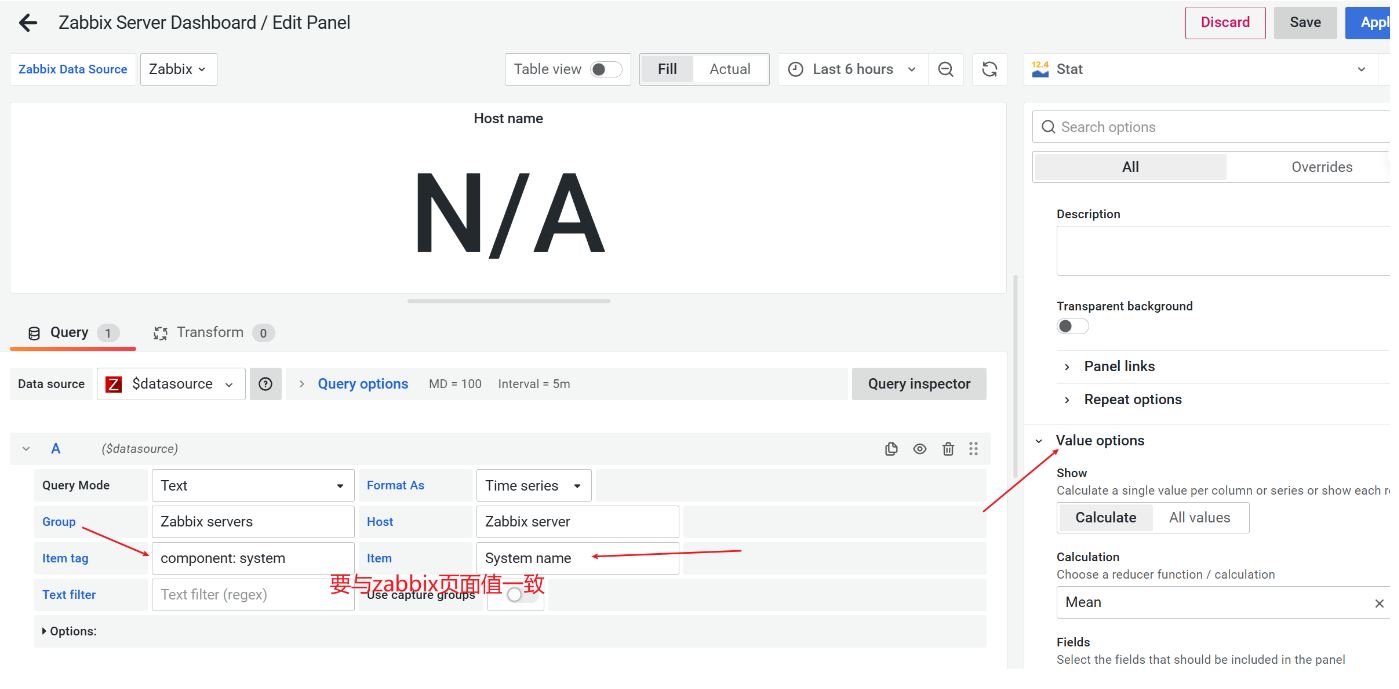
Task: Open the Mean calculation dropdown
Action: (1212, 603)
